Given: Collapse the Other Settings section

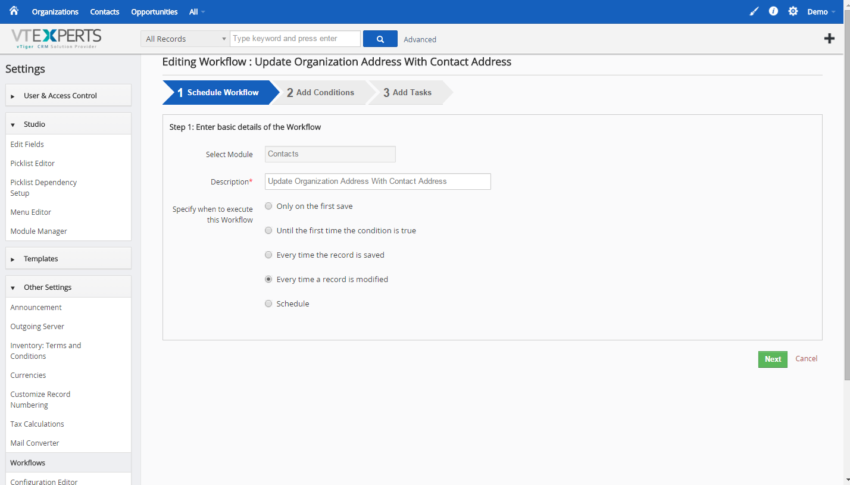Looking at the screenshot, I should coord(68,287).
